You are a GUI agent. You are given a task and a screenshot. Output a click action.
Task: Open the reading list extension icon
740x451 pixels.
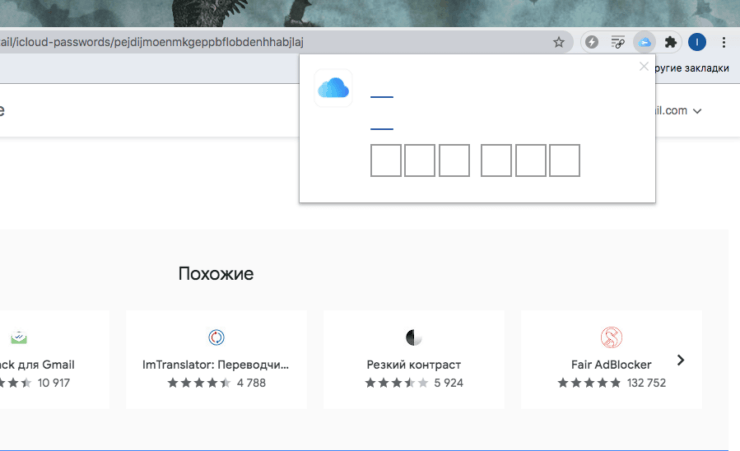pyautogui.click(x=618, y=42)
